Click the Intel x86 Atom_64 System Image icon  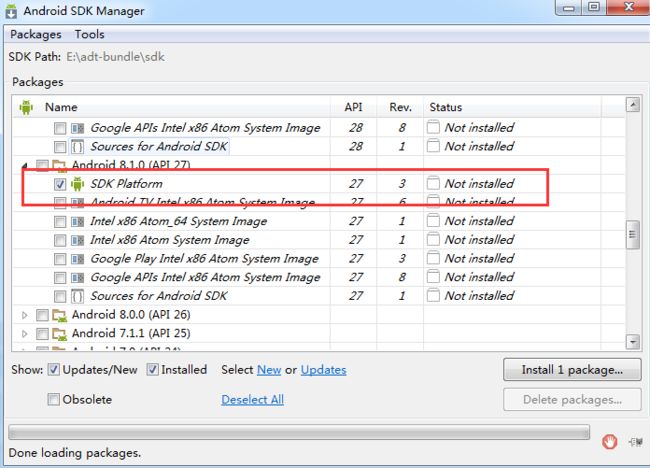coord(78,221)
